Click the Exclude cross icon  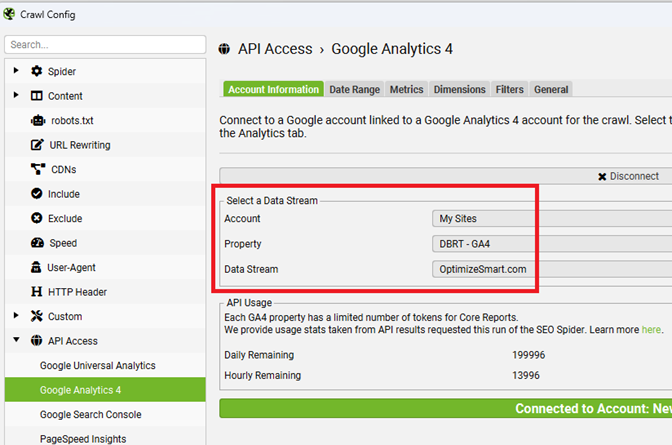coord(37,218)
